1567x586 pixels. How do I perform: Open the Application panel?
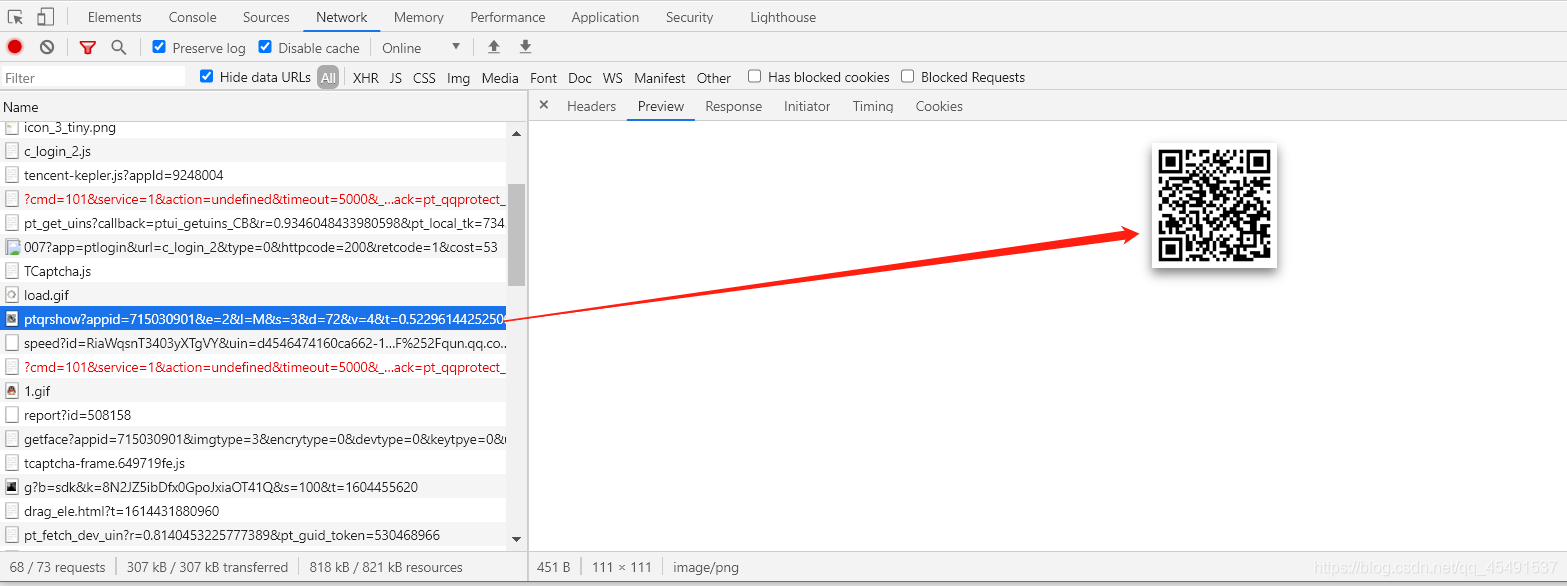click(x=605, y=17)
